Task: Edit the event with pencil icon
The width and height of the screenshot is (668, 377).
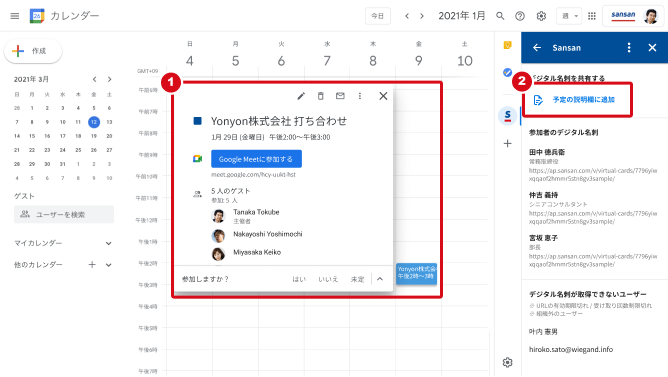Action: point(301,96)
